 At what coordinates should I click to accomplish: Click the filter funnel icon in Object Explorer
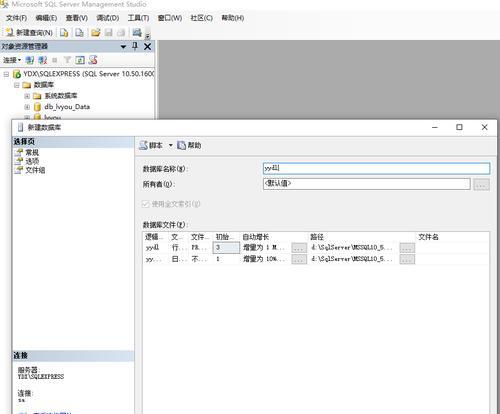(x=67, y=60)
